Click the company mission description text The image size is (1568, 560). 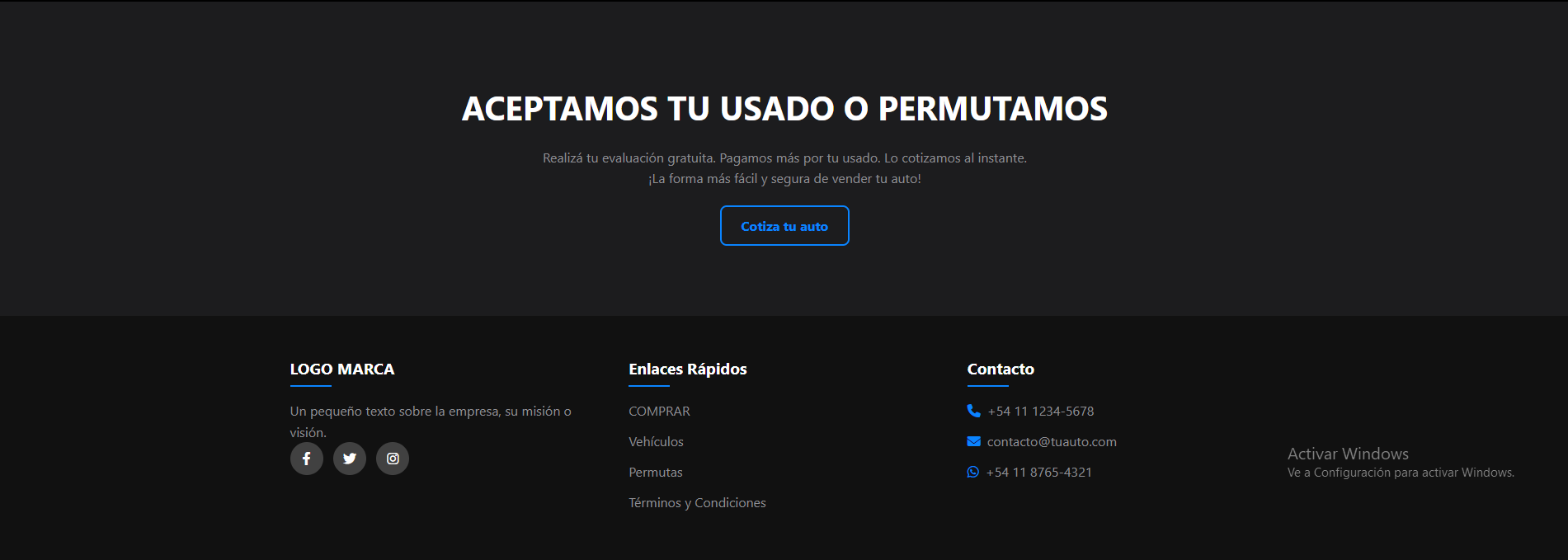430,412
